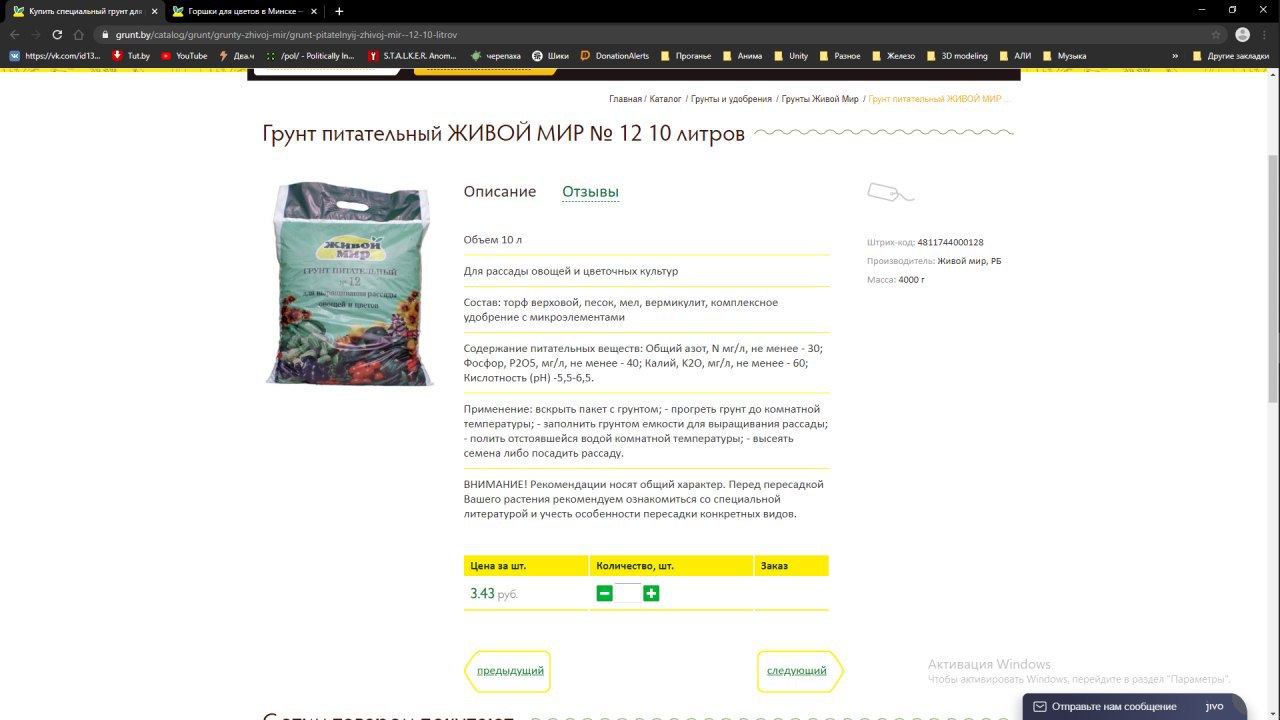Switch to the 'Отзывы' tab
The height and width of the screenshot is (720, 1280).
590,191
